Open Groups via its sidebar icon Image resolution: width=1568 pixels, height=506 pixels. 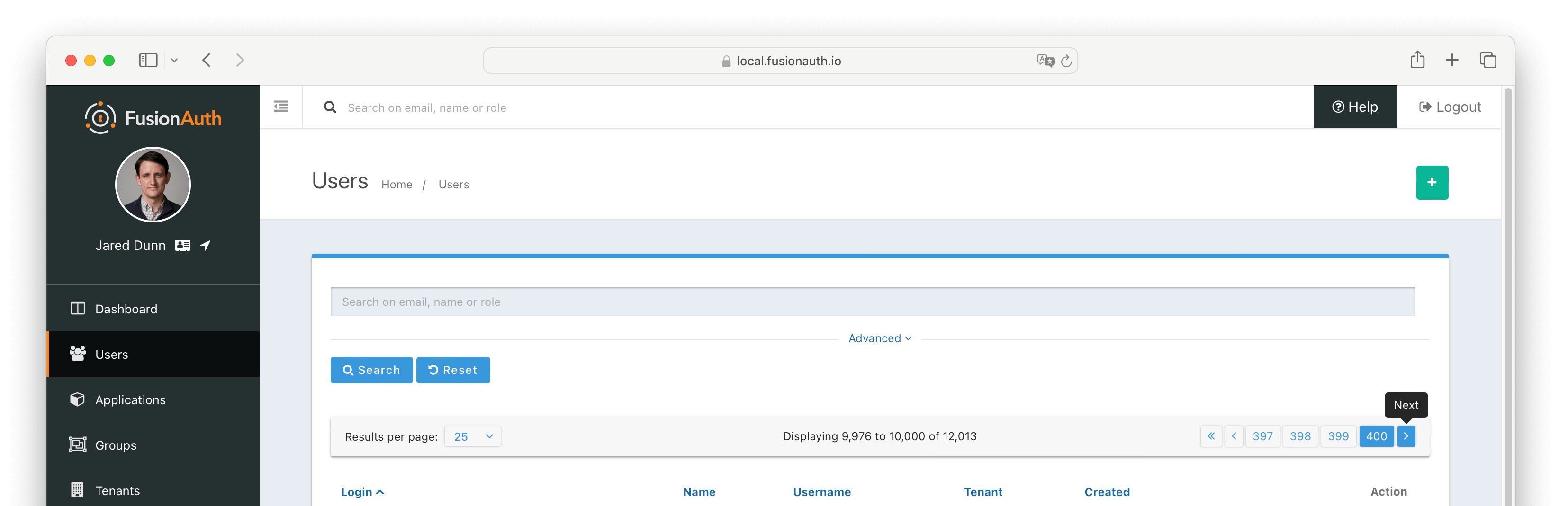coord(77,444)
